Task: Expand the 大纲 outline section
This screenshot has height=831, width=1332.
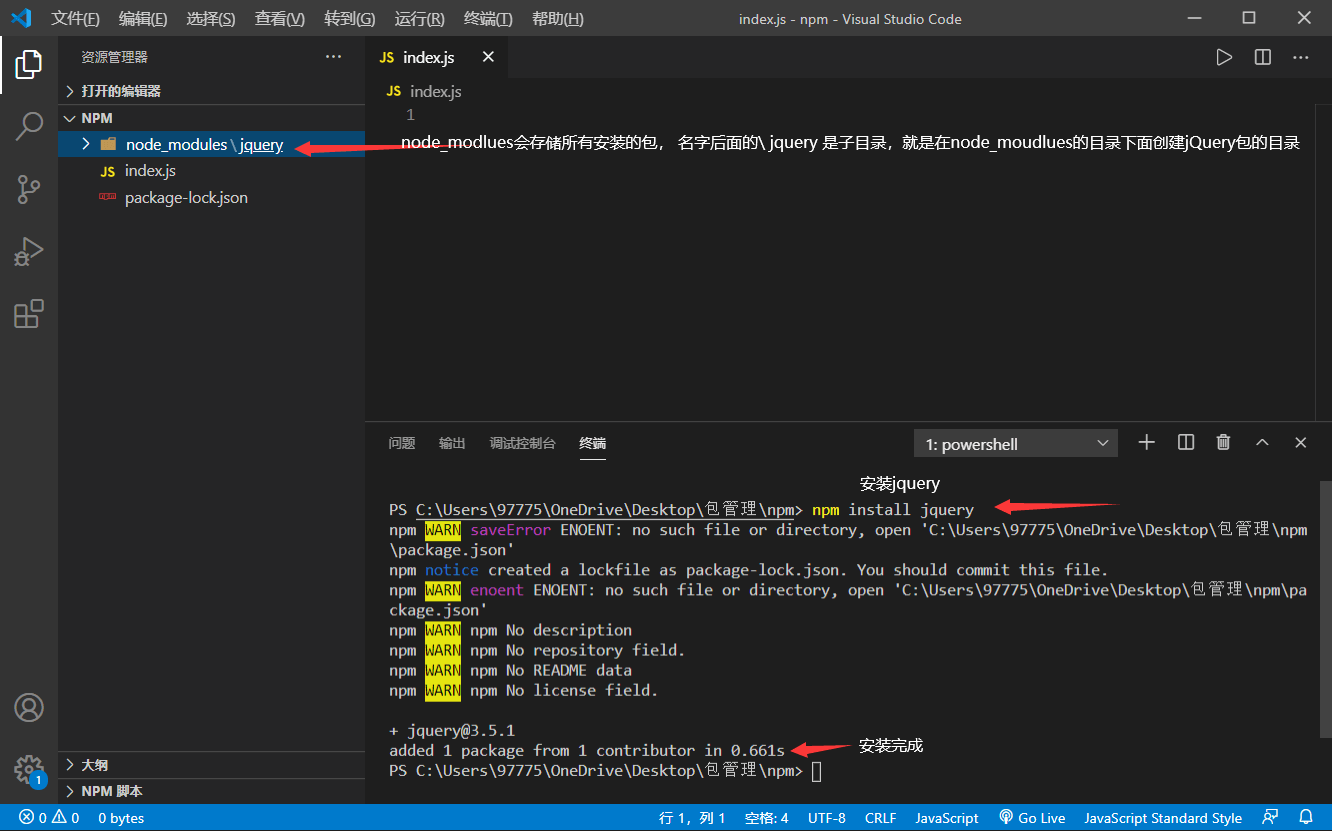Action: tap(211, 765)
